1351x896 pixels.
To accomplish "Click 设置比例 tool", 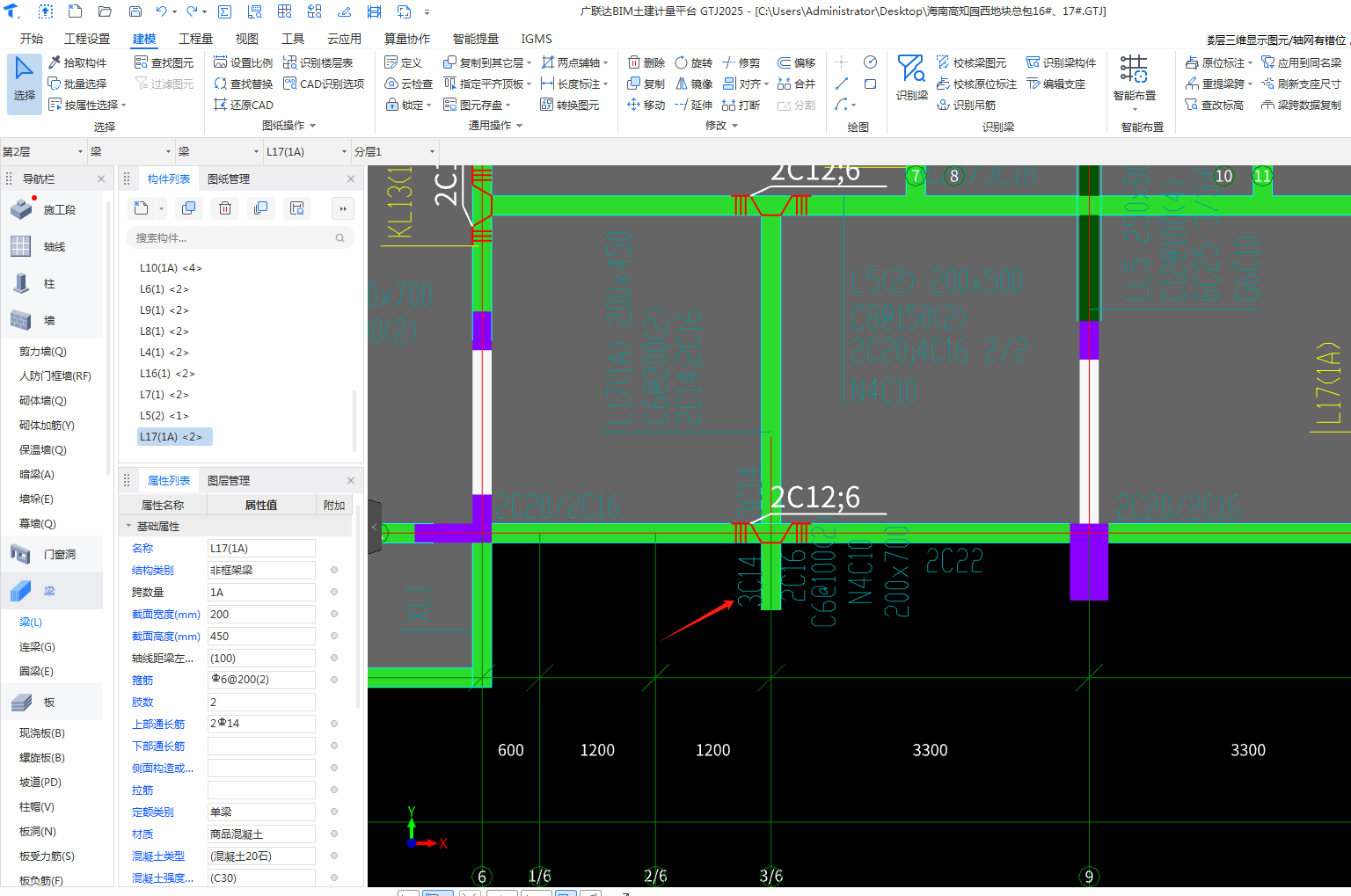I will click(244, 62).
